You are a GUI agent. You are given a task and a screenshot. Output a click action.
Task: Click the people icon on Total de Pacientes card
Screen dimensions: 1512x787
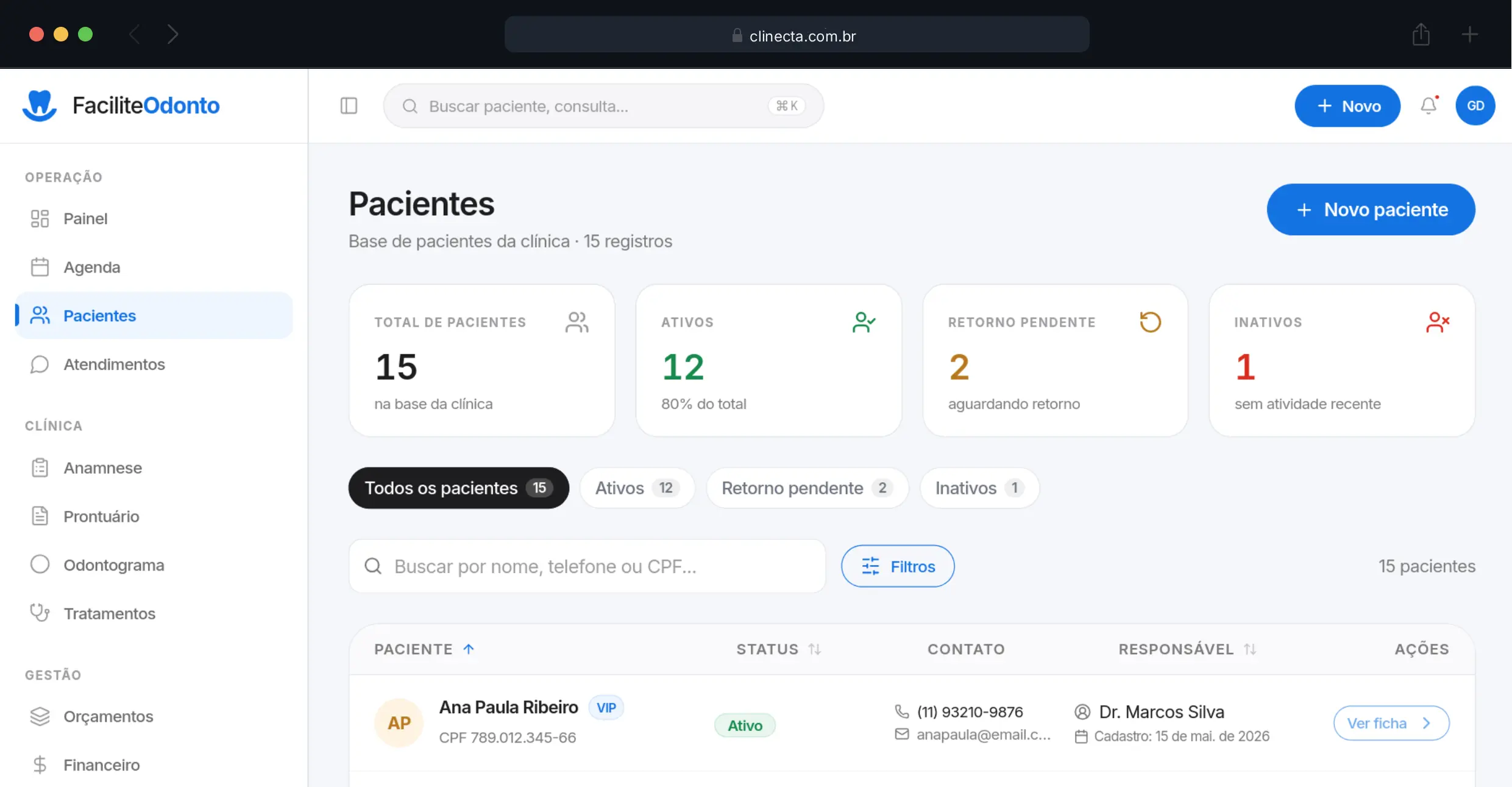tap(577, 322)
